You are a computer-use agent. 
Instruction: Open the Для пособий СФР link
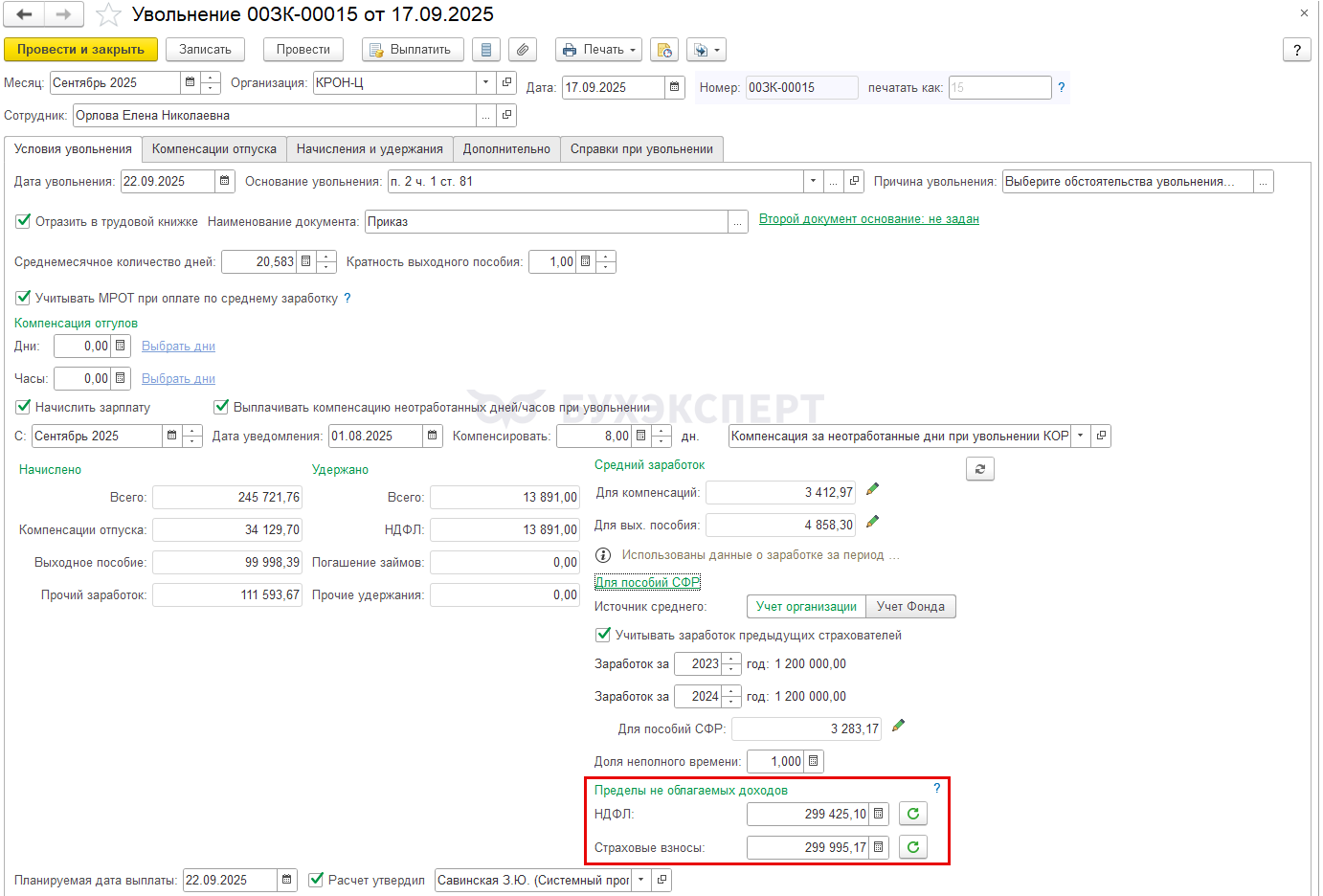click(x=647, y=582)
